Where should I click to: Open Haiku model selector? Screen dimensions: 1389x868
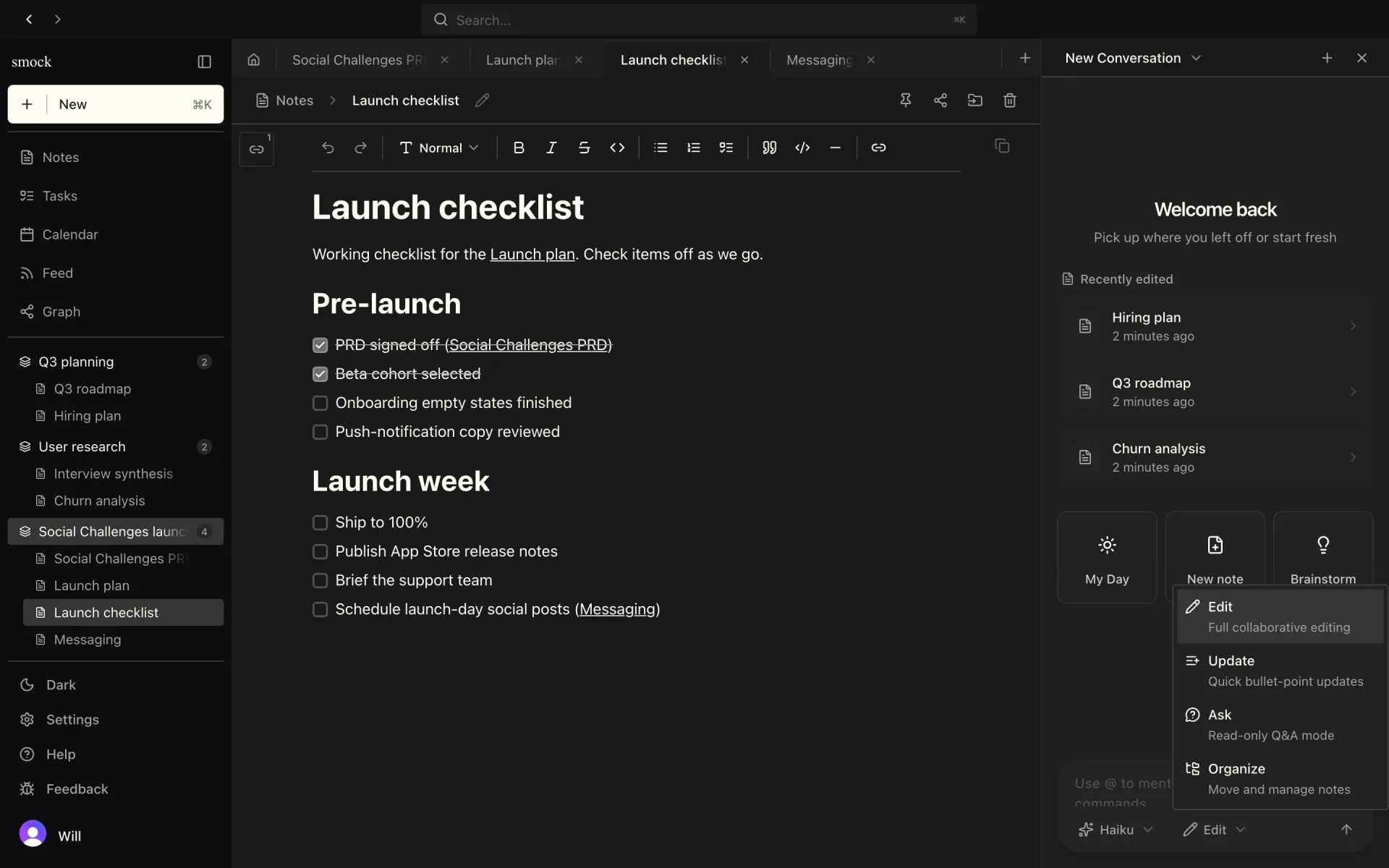[1115, 830]
